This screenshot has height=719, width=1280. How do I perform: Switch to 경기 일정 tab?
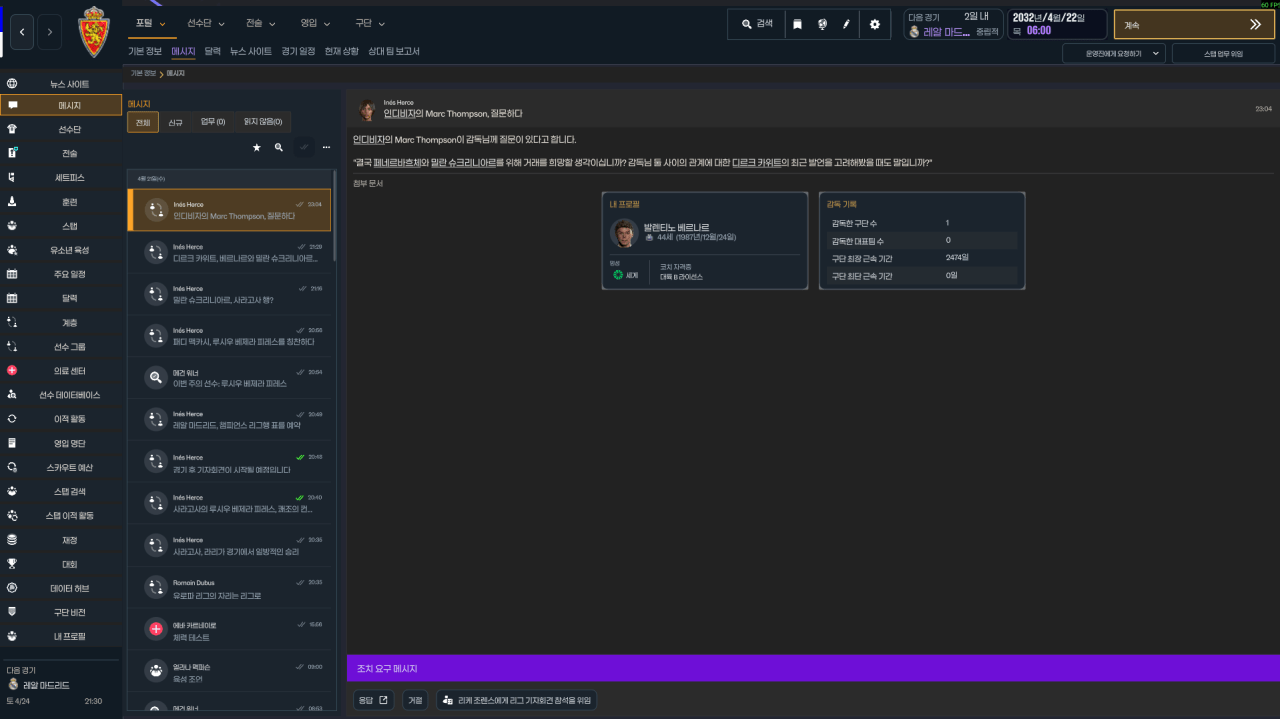click(298, 51)
